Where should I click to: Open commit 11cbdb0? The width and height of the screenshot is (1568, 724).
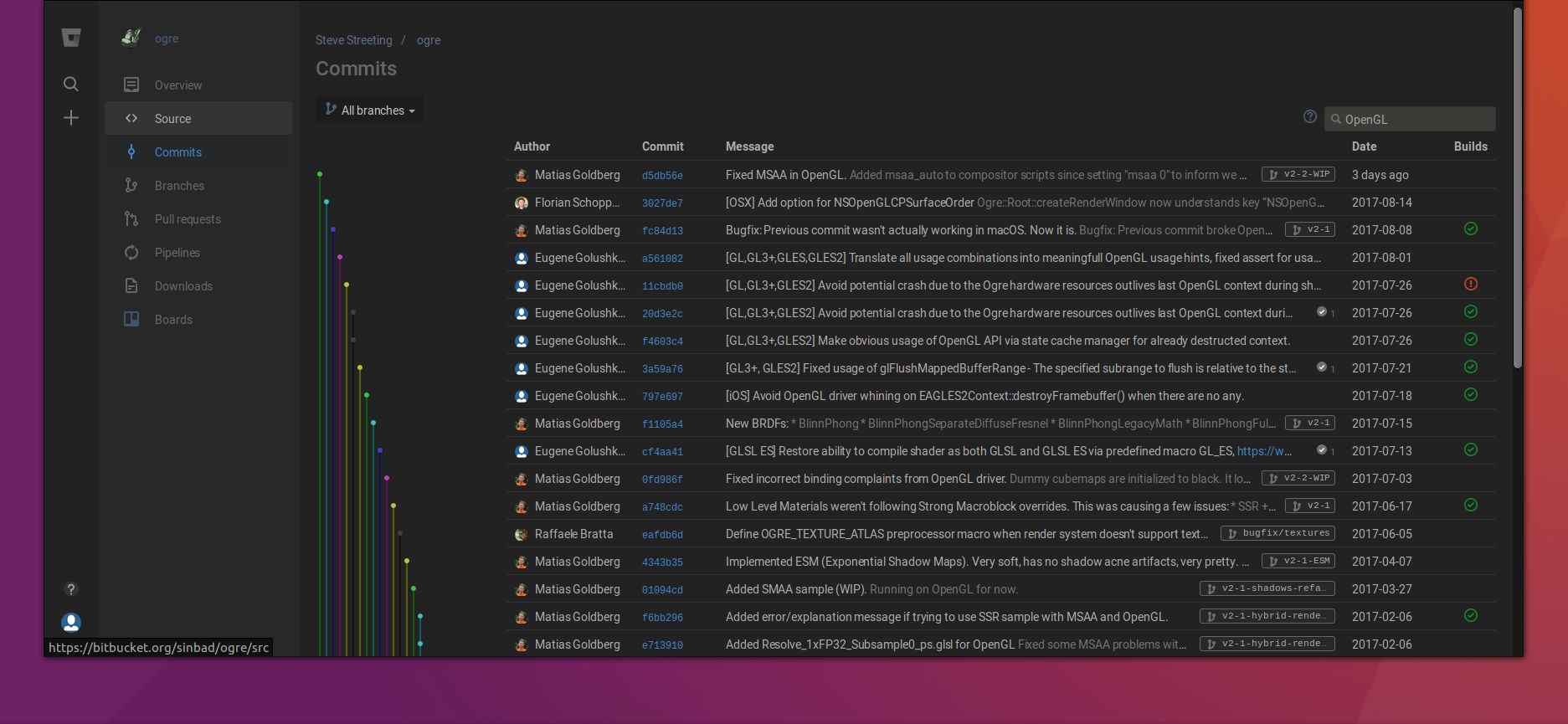662,286
